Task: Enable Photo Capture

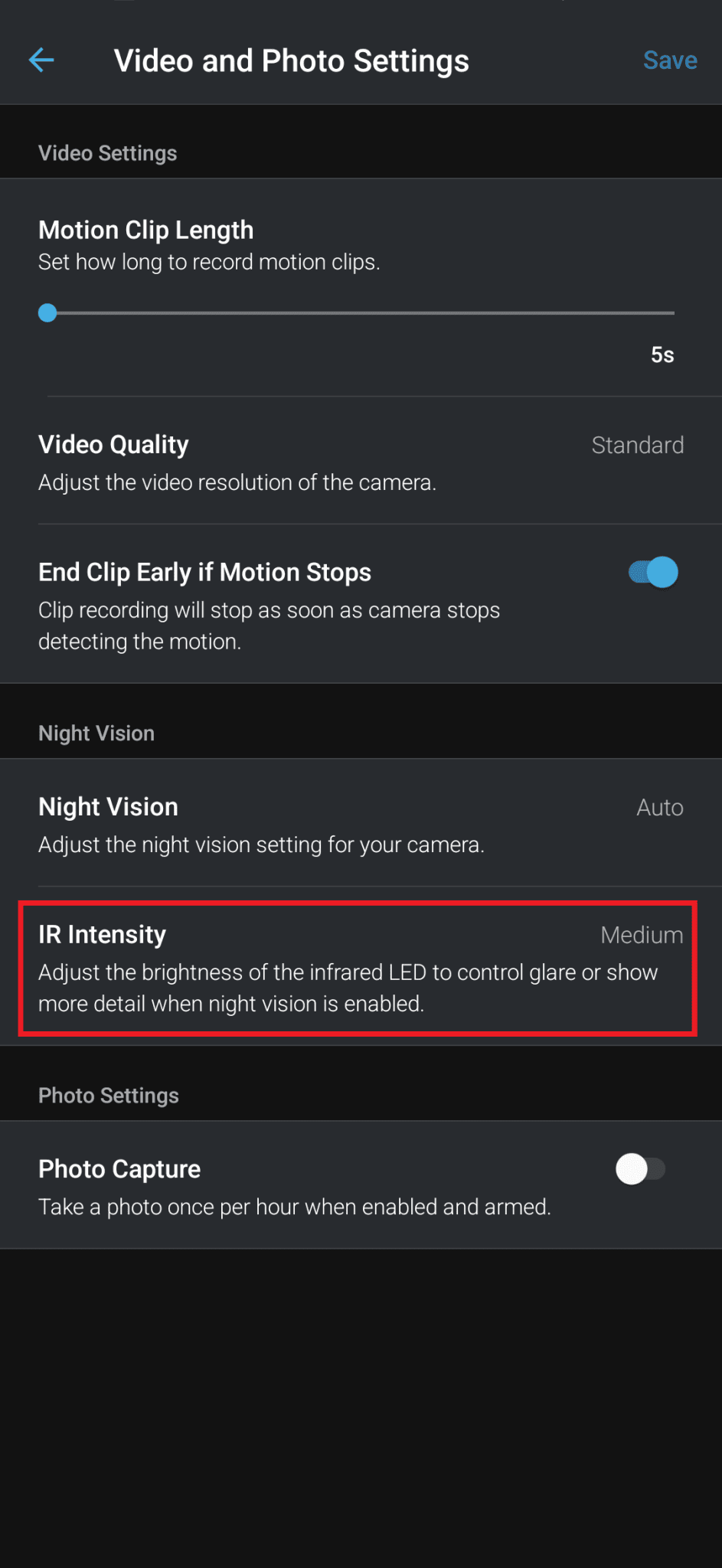Action: (641, 1169)
